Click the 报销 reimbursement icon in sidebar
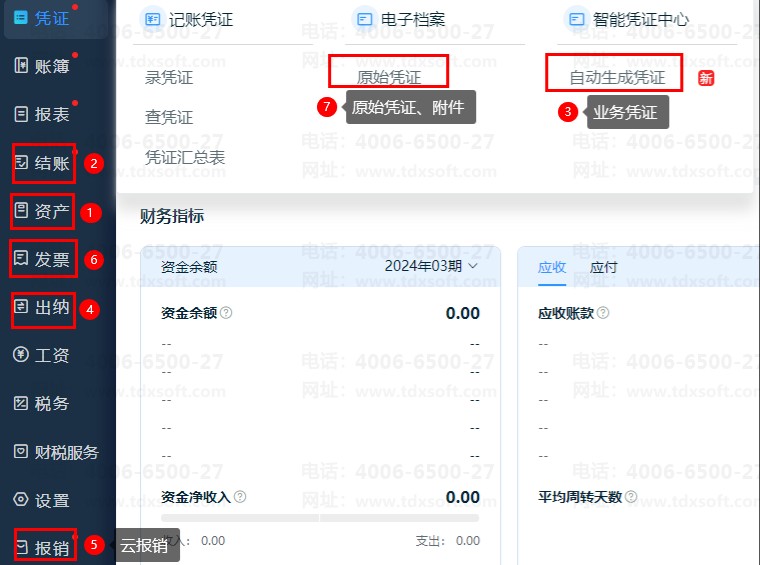This screenshot has height=565, width=760. click(21, 547)
